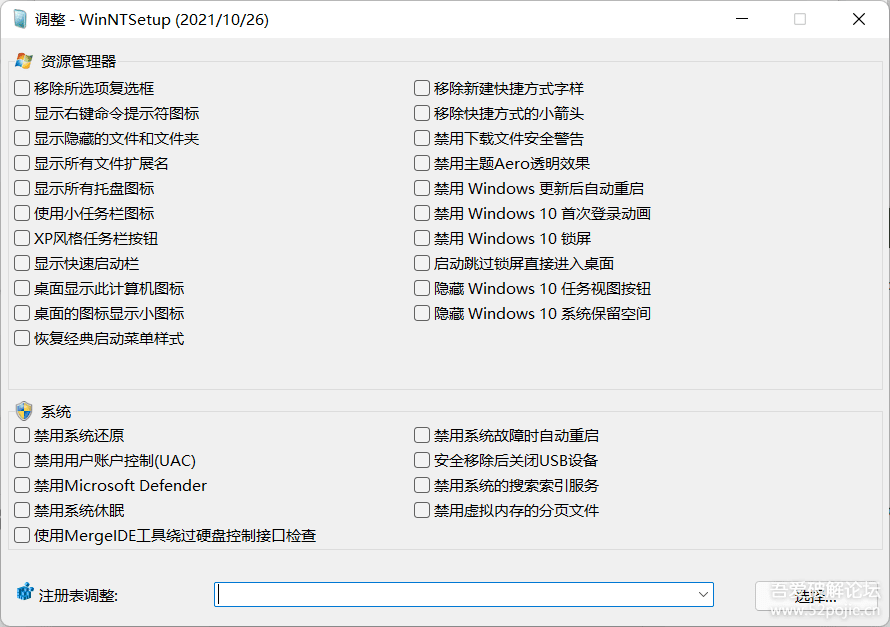Check 恢复经典启动菜单样式
Viewport: 890px width, 627px height.
[22, 338]
